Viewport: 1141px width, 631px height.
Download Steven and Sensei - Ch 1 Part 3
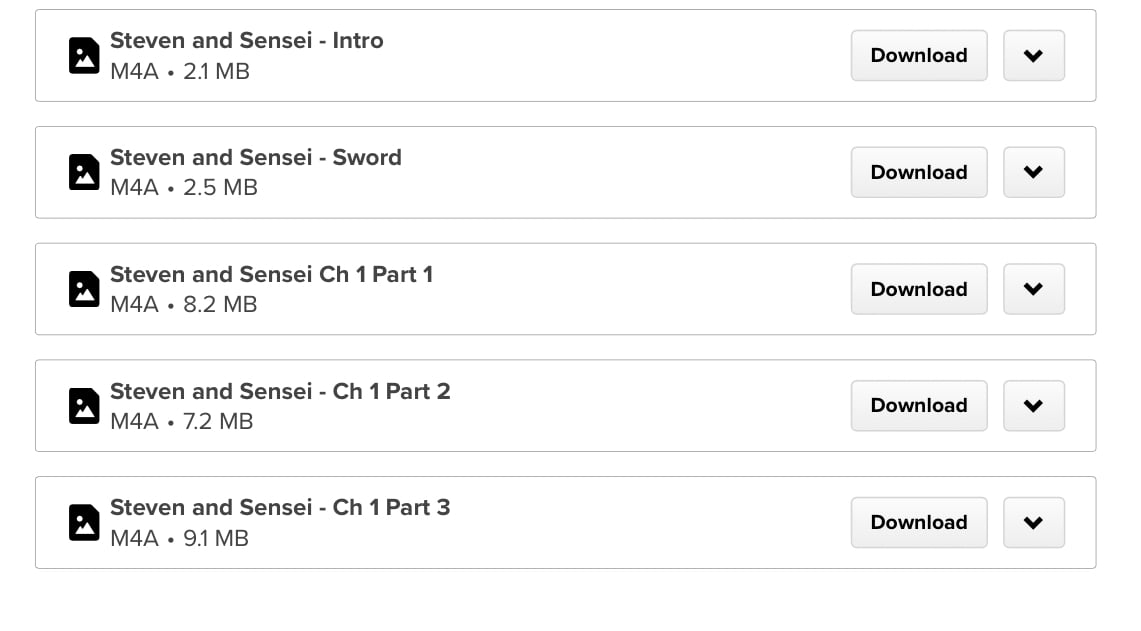918,522
